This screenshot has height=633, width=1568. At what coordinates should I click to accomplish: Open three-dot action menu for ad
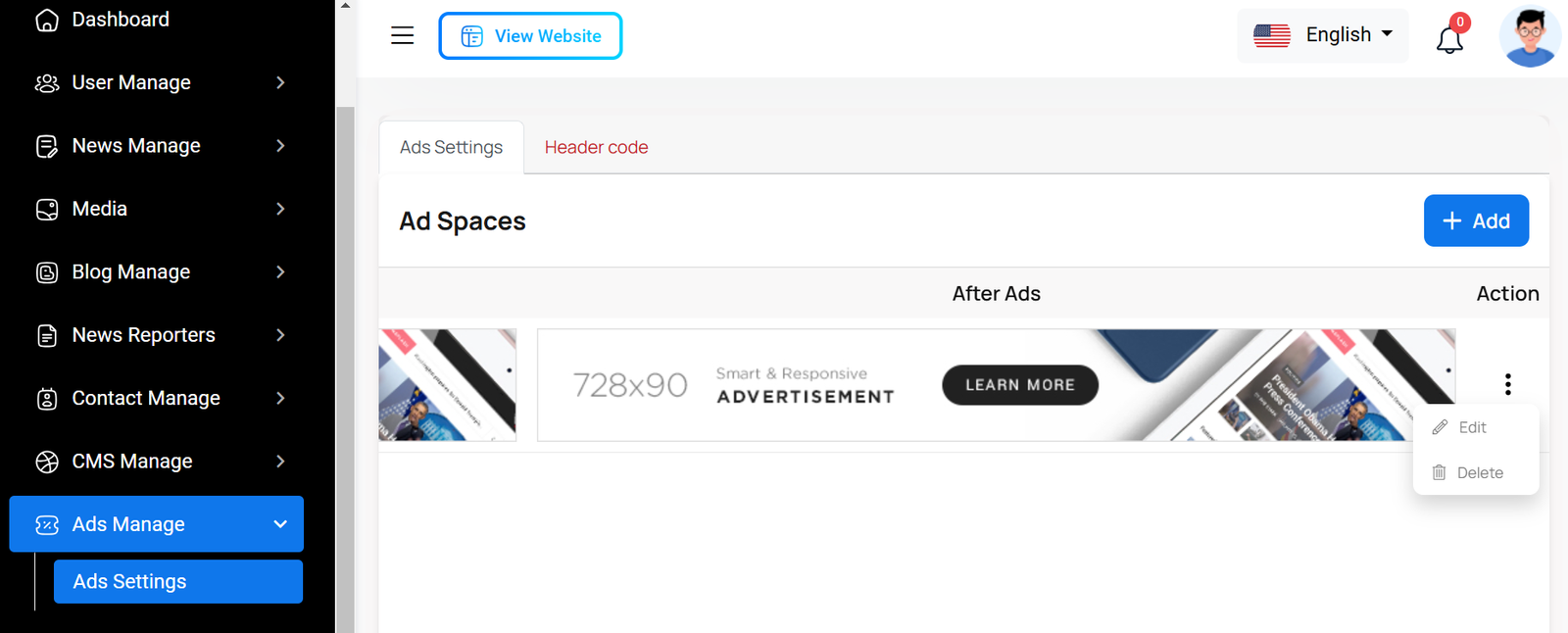tap(1507, 384)
